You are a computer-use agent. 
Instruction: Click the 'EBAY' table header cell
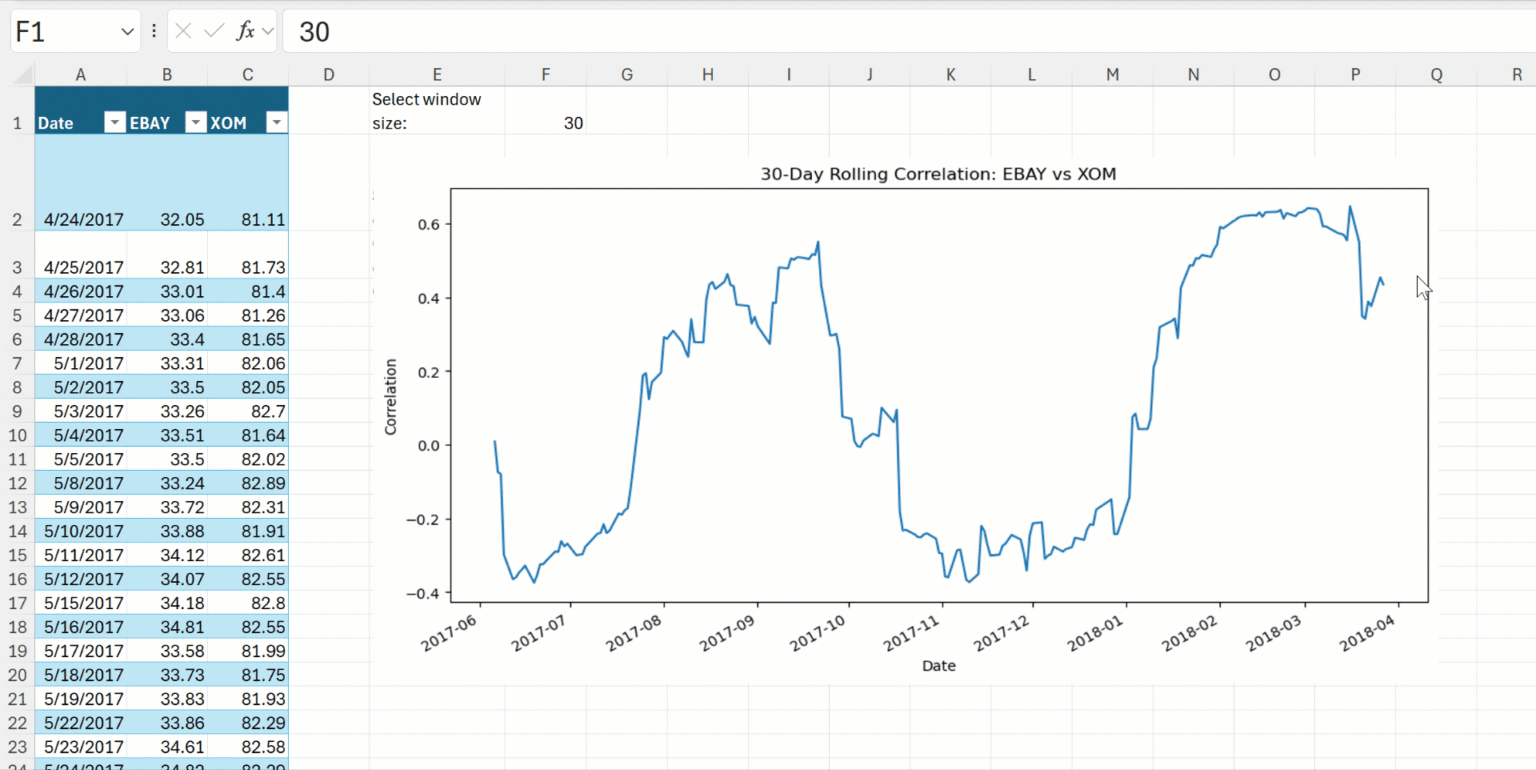pos(167,110)
